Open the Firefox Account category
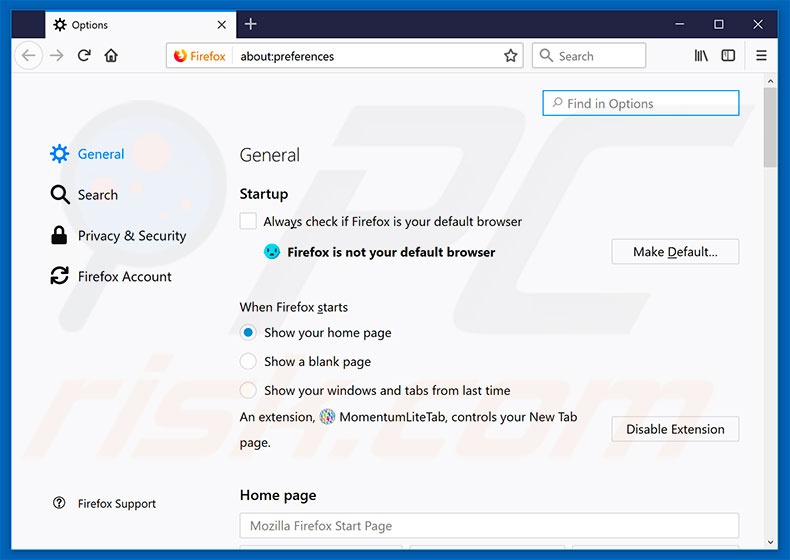Image resolution: width=790 pixels, height=560 pixels. pos(111,276)
